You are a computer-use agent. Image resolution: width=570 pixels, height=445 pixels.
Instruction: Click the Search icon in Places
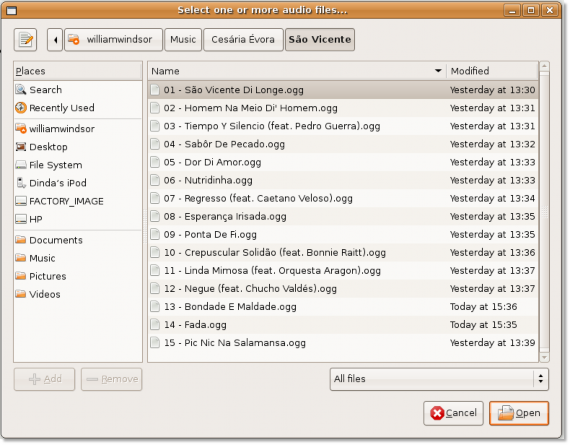[21, 89]
